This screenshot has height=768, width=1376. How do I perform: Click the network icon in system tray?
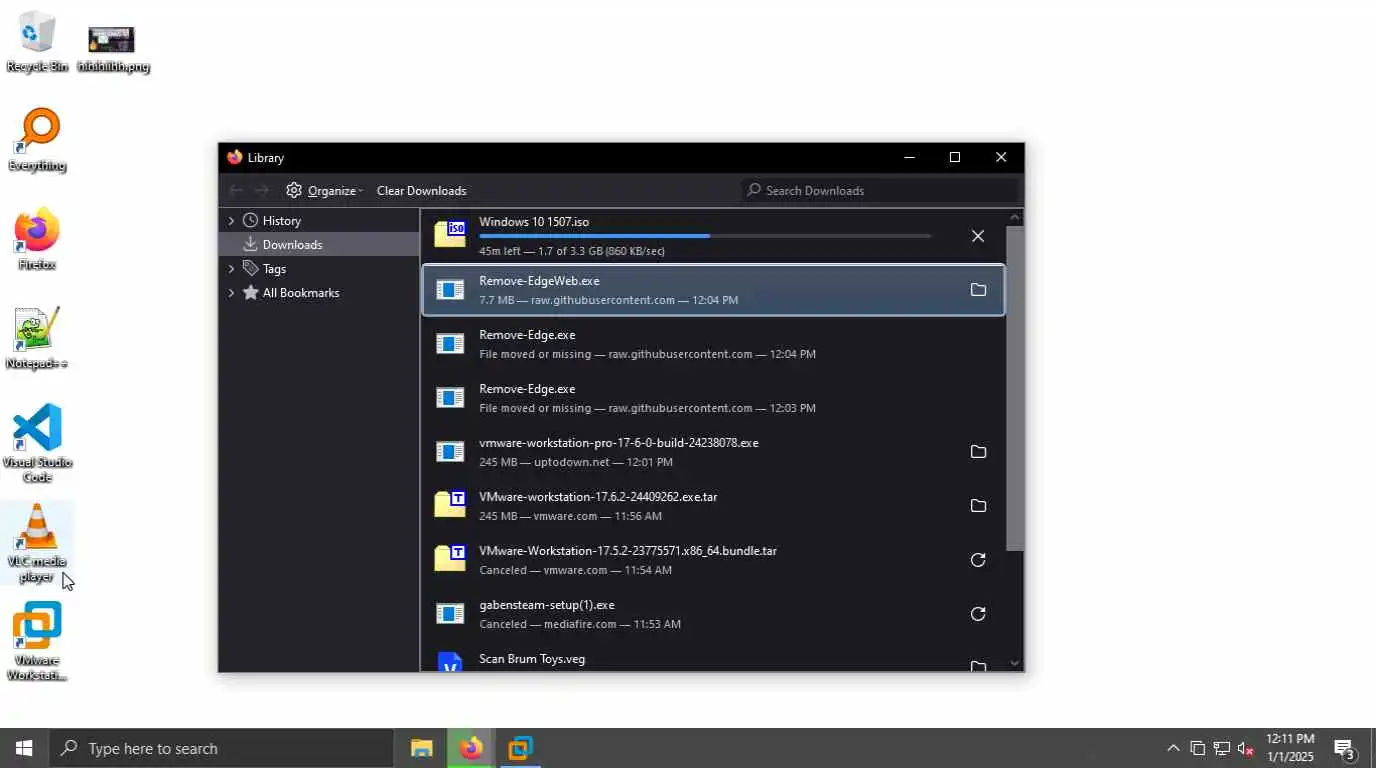(1221, 748)
